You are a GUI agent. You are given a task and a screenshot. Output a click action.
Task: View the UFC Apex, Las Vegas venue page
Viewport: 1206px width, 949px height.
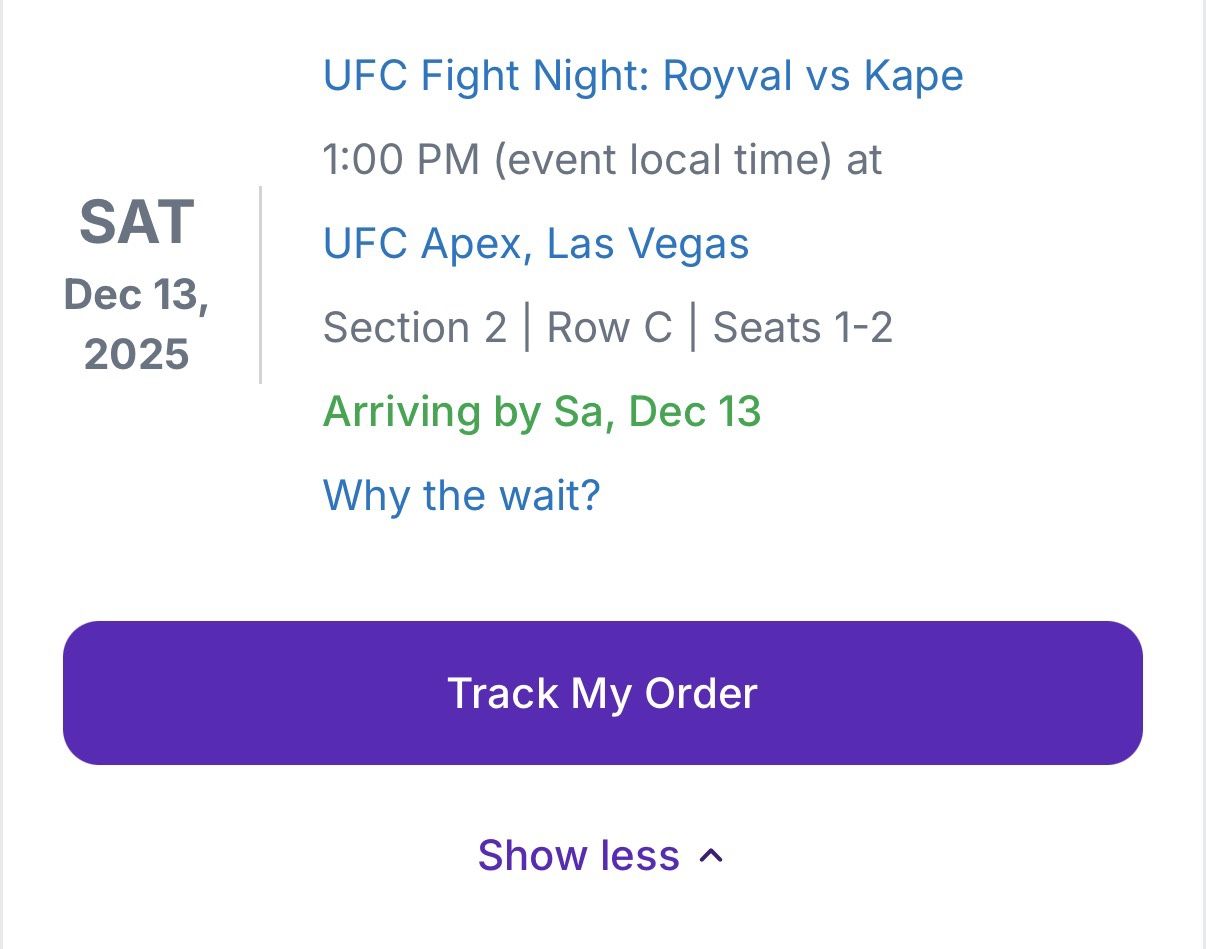click(535, 243)
